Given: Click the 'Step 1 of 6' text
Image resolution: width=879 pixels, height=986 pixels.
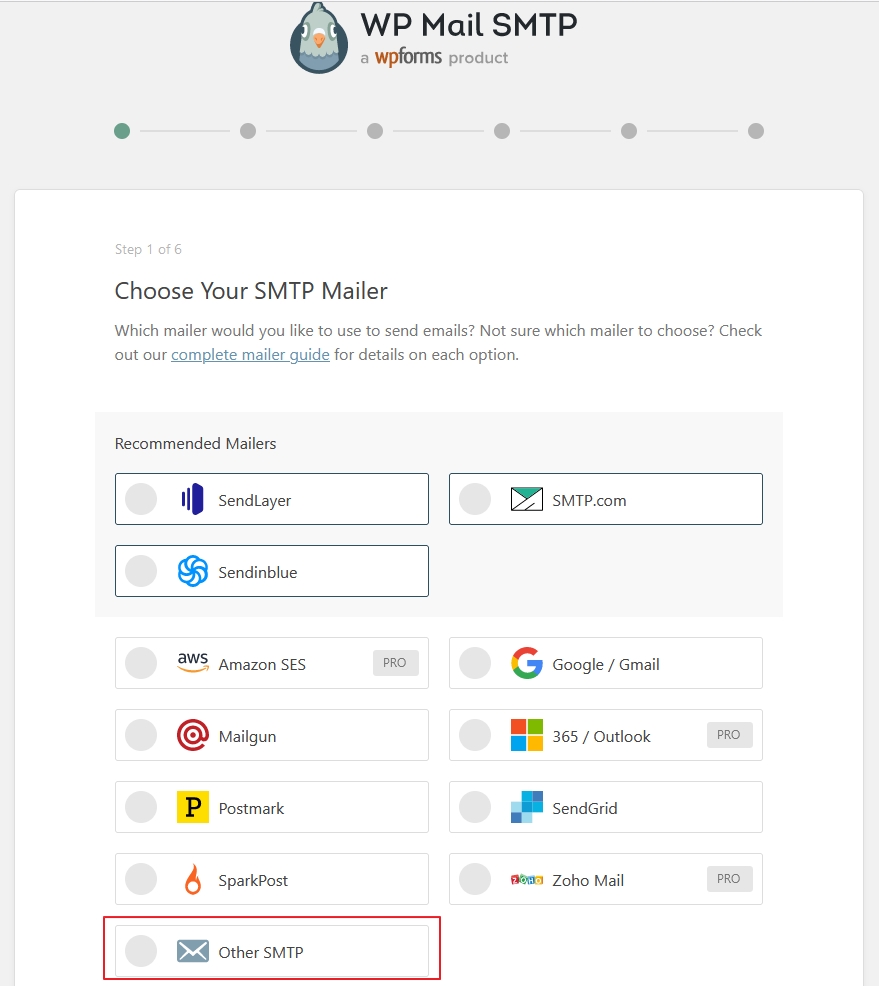Looking at the screenshot, I should [x=148, y=249].
